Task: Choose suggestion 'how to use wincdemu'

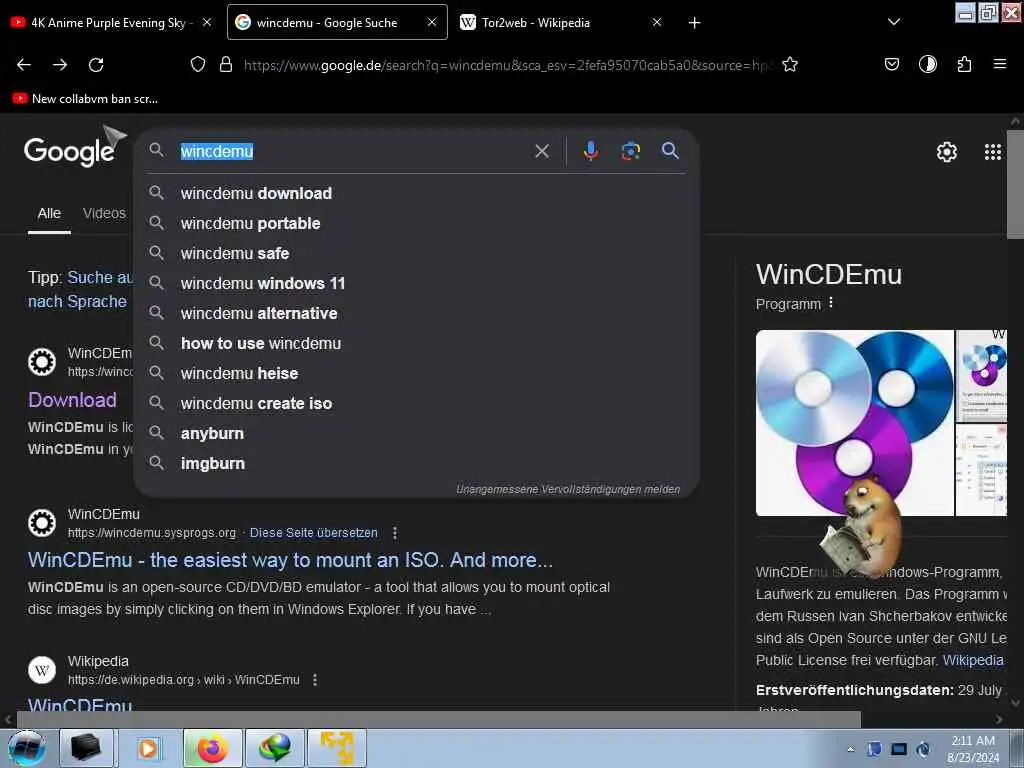Action: [x=416, y=344]
